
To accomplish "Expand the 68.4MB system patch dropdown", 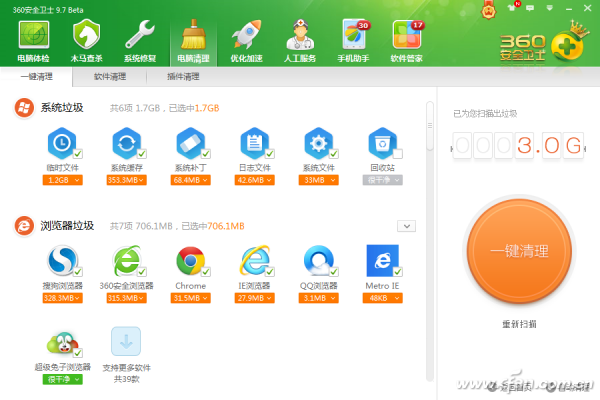I will click(x=191, y=180).
